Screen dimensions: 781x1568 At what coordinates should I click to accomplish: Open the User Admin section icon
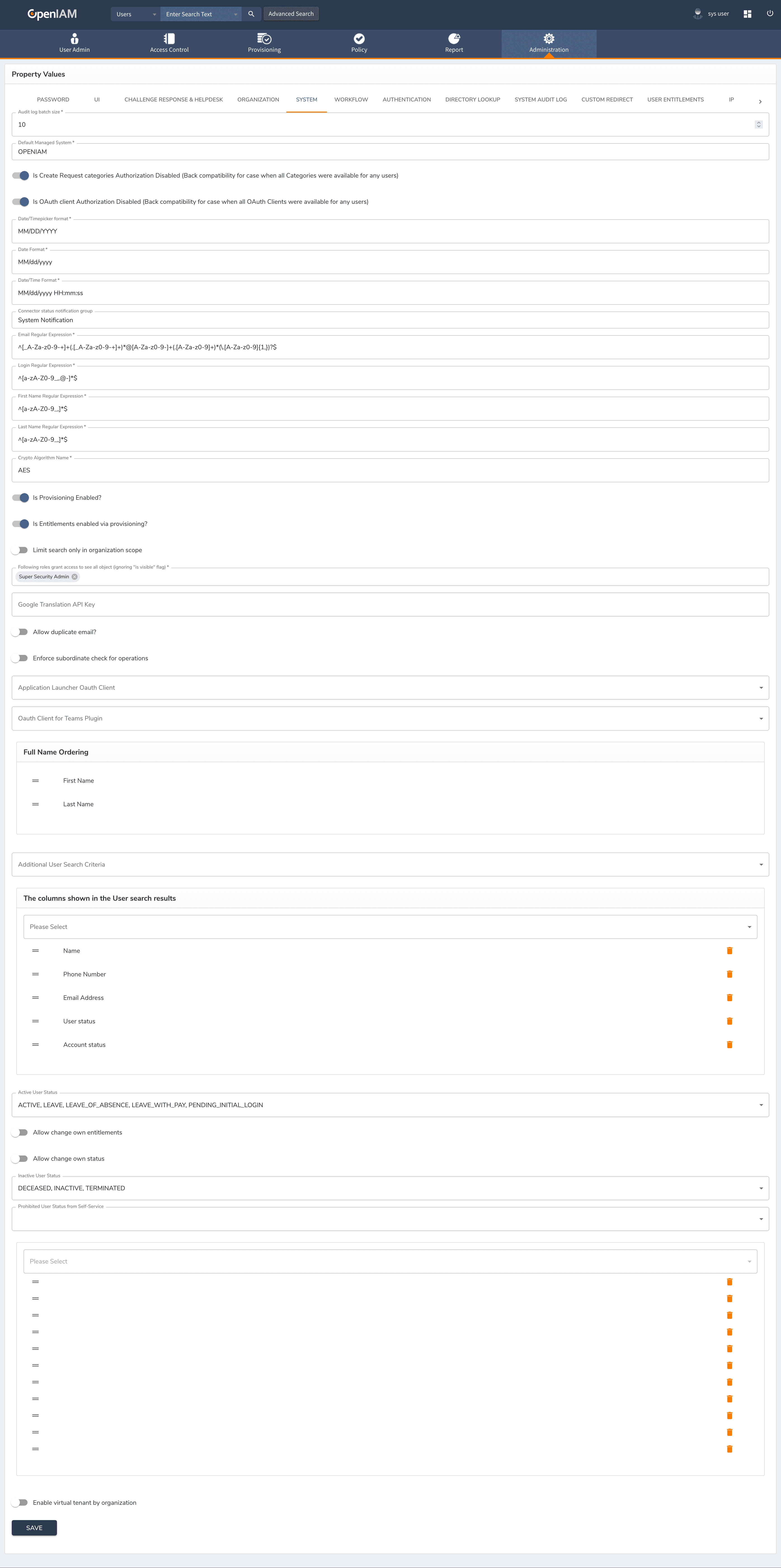[x=74, y=39]
